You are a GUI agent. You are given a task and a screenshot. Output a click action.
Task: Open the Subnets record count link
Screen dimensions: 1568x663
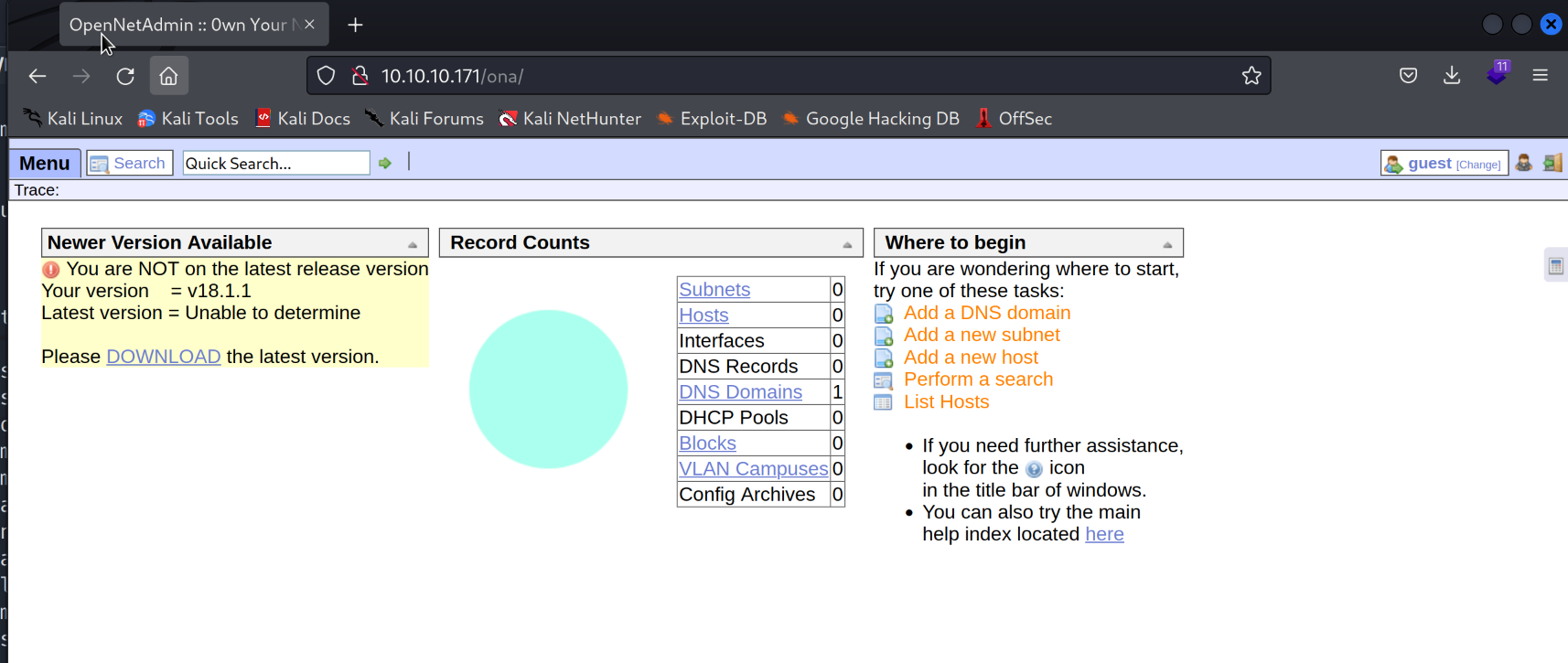(x=714, y=290)
